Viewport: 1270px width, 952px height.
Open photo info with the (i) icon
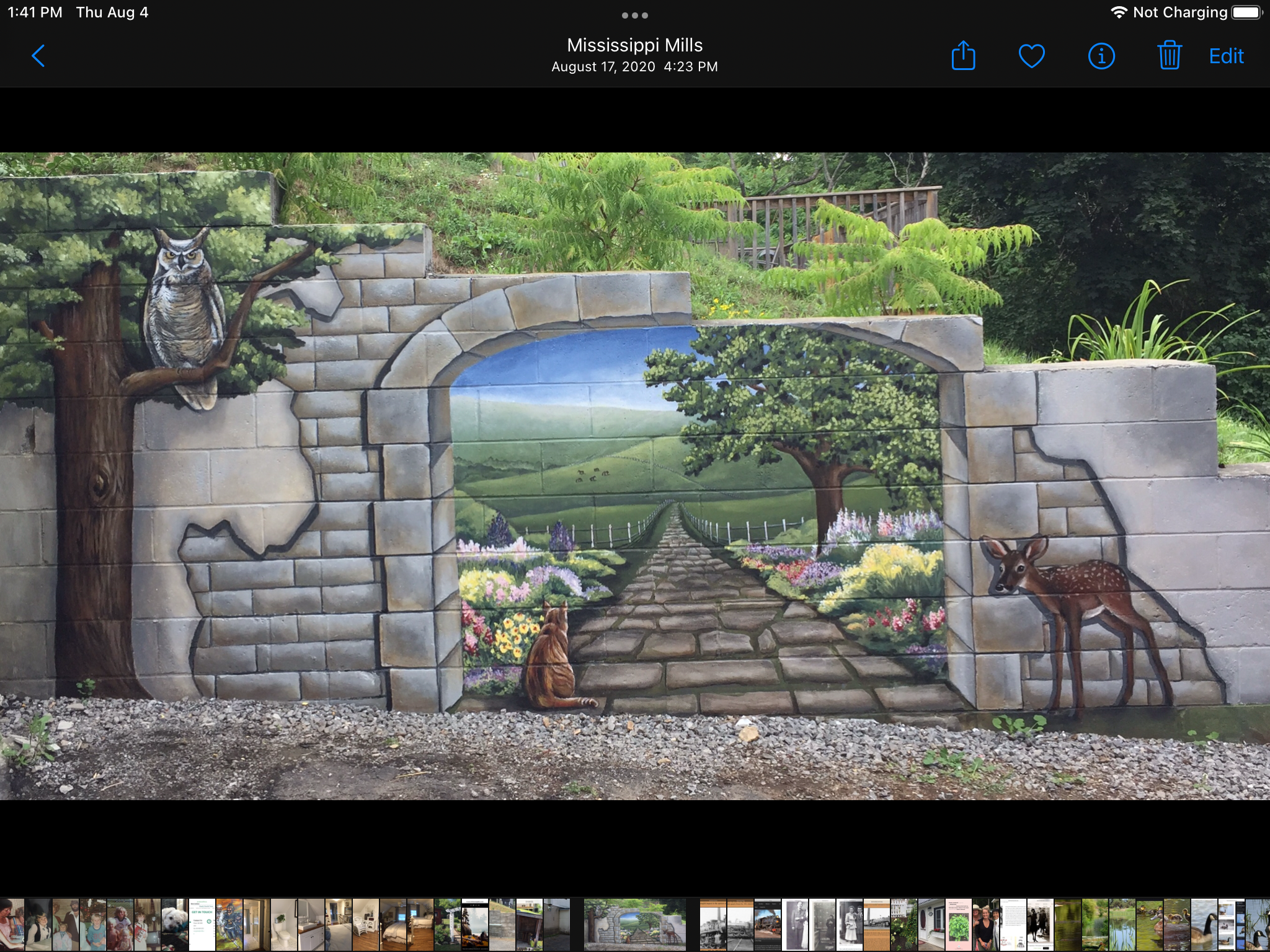(x=1101, y=56)
